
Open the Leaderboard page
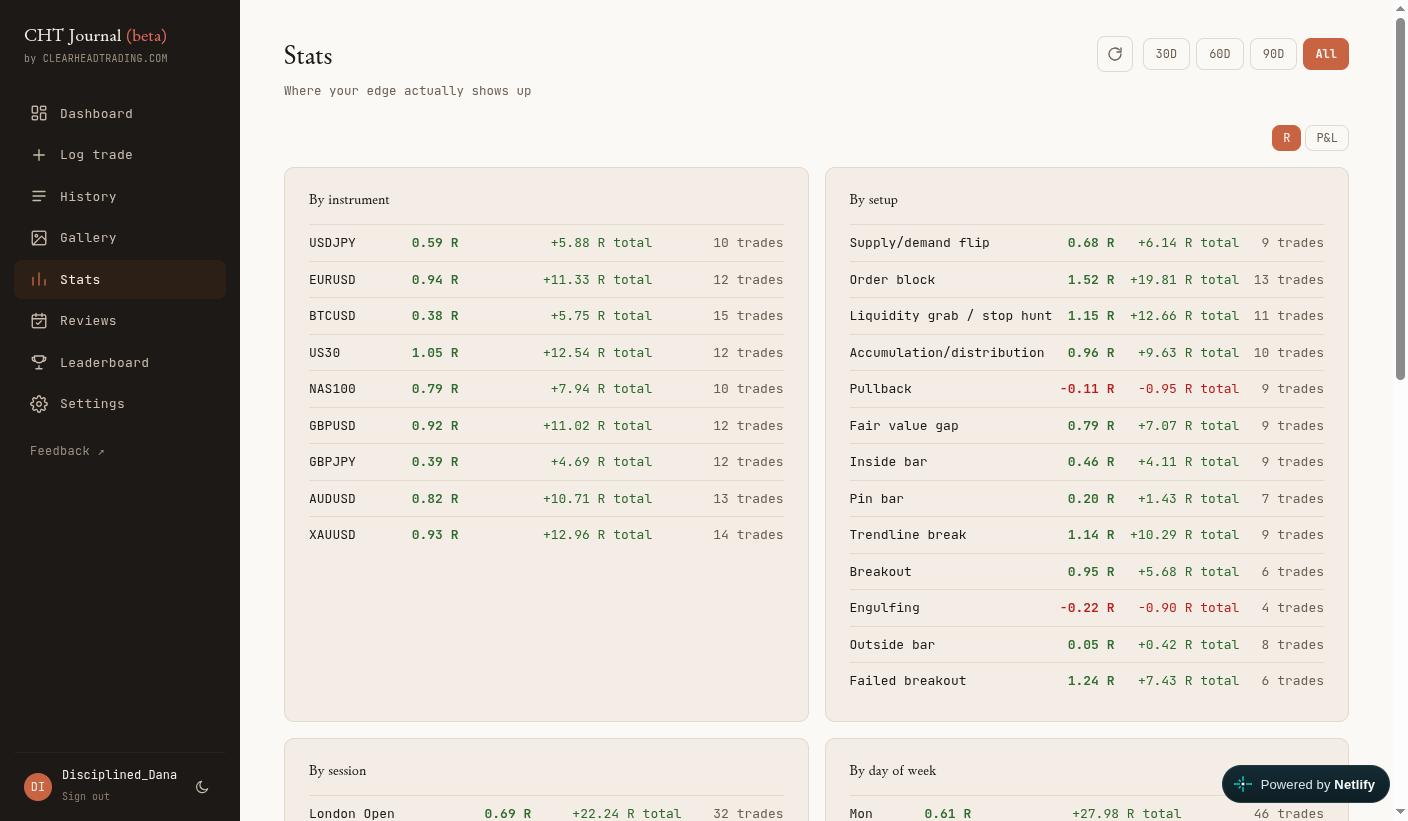(x=120, y=362)
